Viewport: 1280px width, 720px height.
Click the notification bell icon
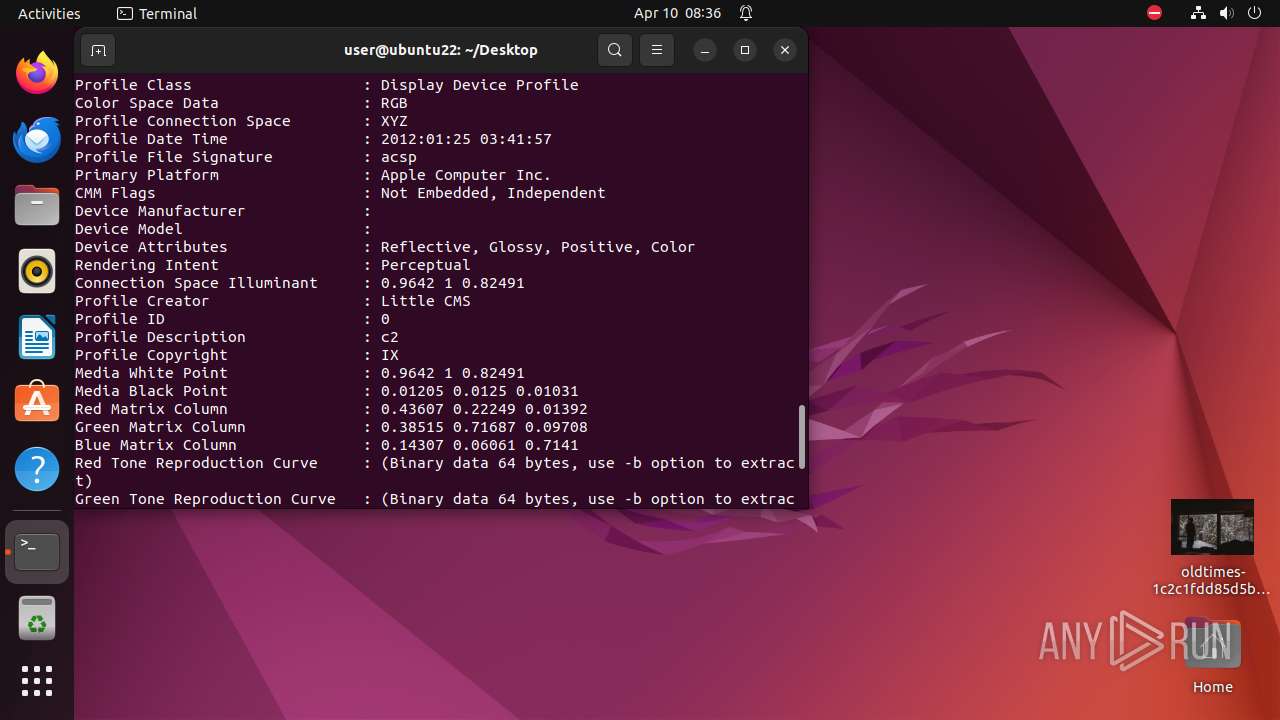click(746, 13)
